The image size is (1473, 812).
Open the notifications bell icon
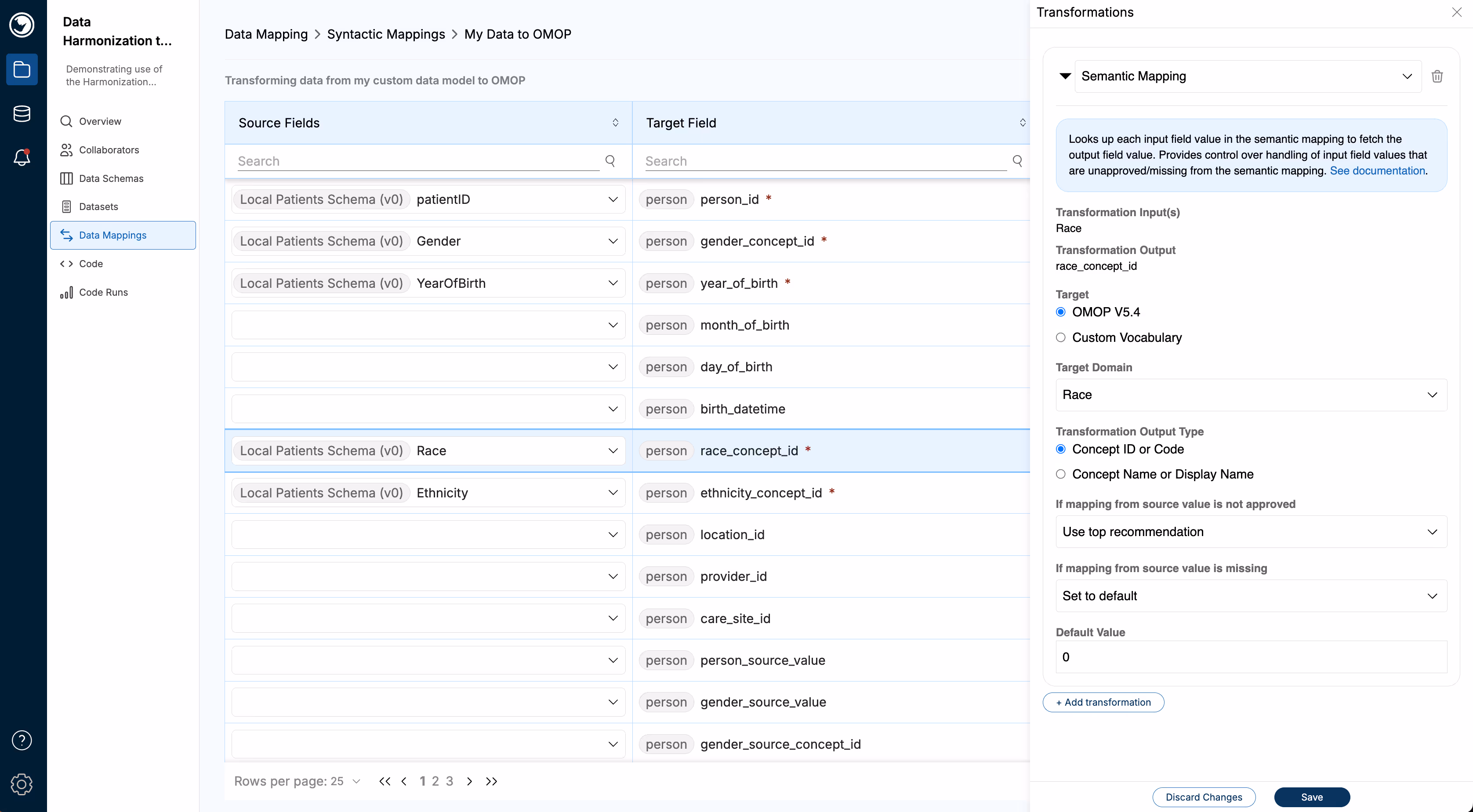22,157
